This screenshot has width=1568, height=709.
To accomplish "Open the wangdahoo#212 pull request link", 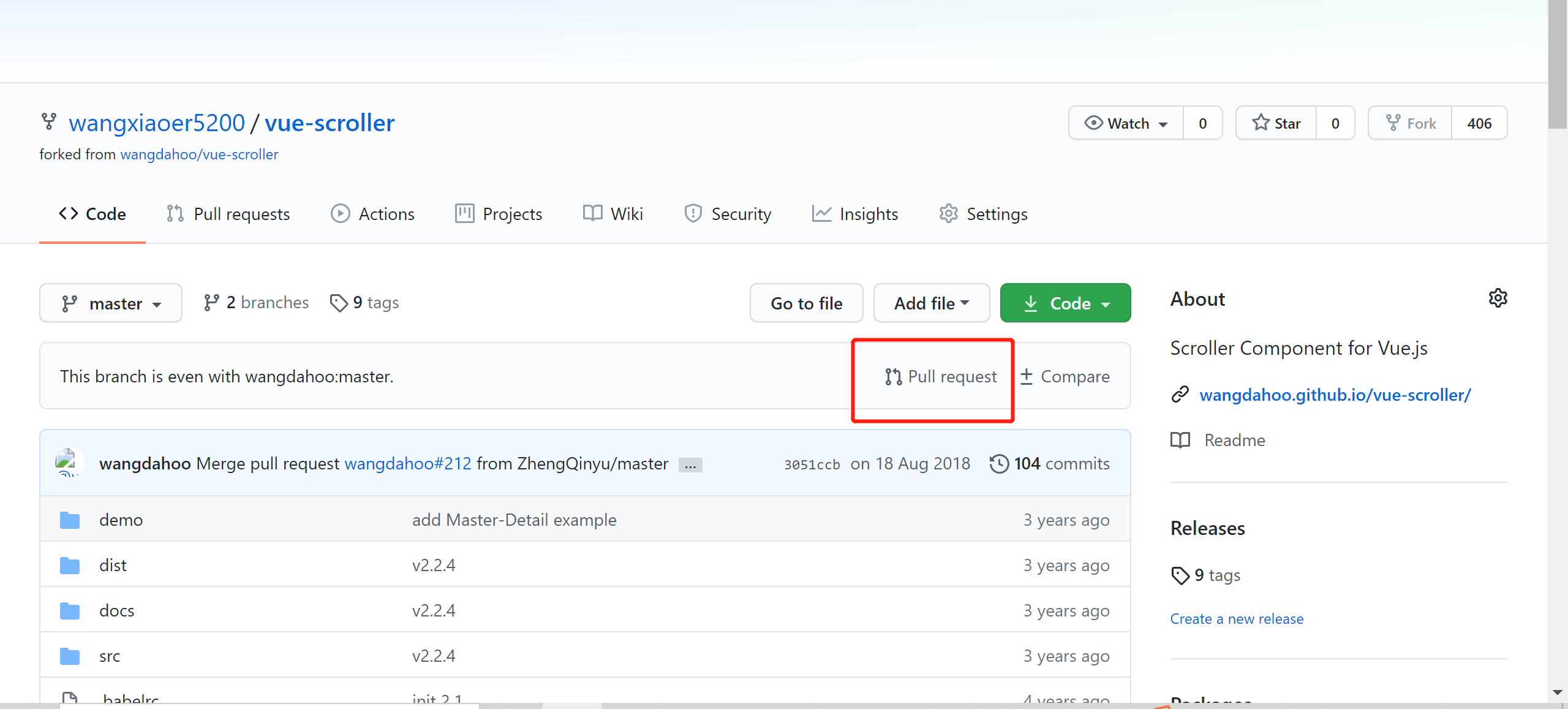I will coord(408,463).
